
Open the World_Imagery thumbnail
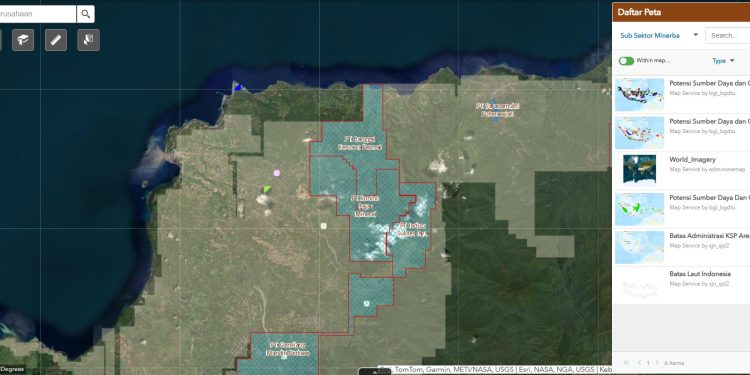(x=640, y=169)
